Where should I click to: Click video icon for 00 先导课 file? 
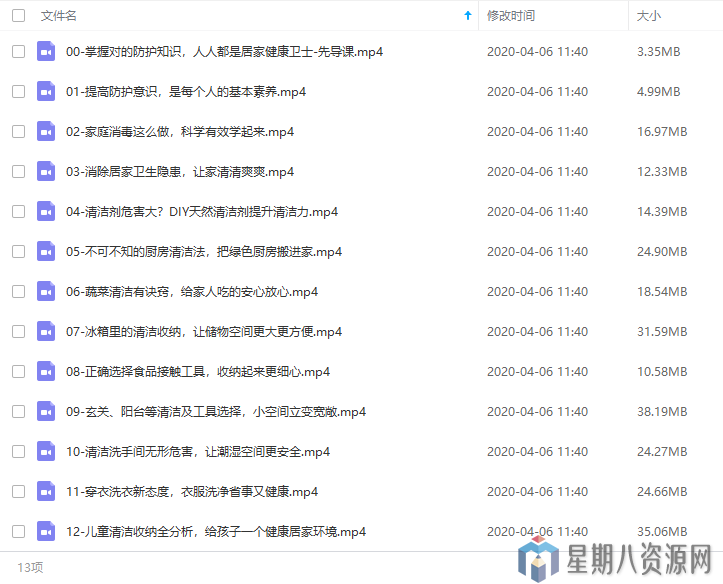(46, 51)
